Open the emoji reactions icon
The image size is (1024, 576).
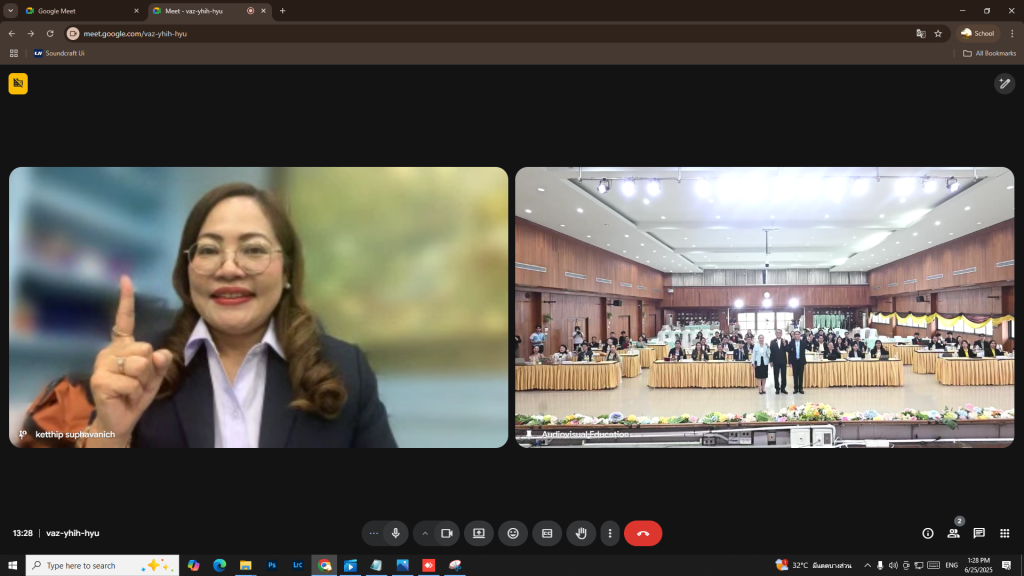coord(513,533)
